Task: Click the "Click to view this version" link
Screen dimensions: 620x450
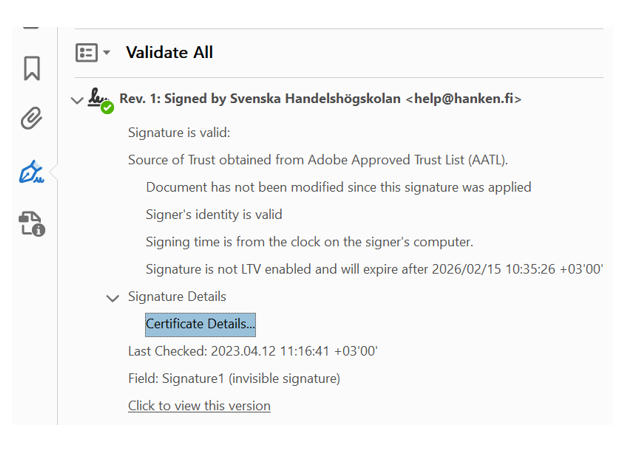Action: click(x=199, y=405)
